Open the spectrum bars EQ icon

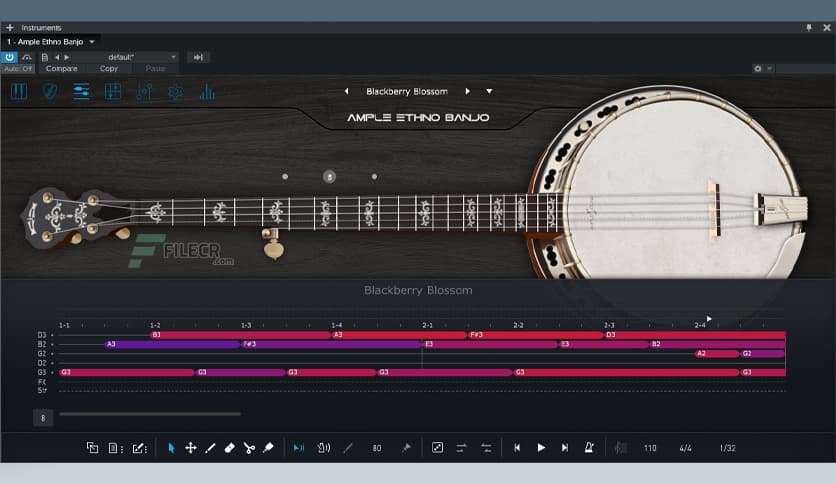tap(207, 92)
